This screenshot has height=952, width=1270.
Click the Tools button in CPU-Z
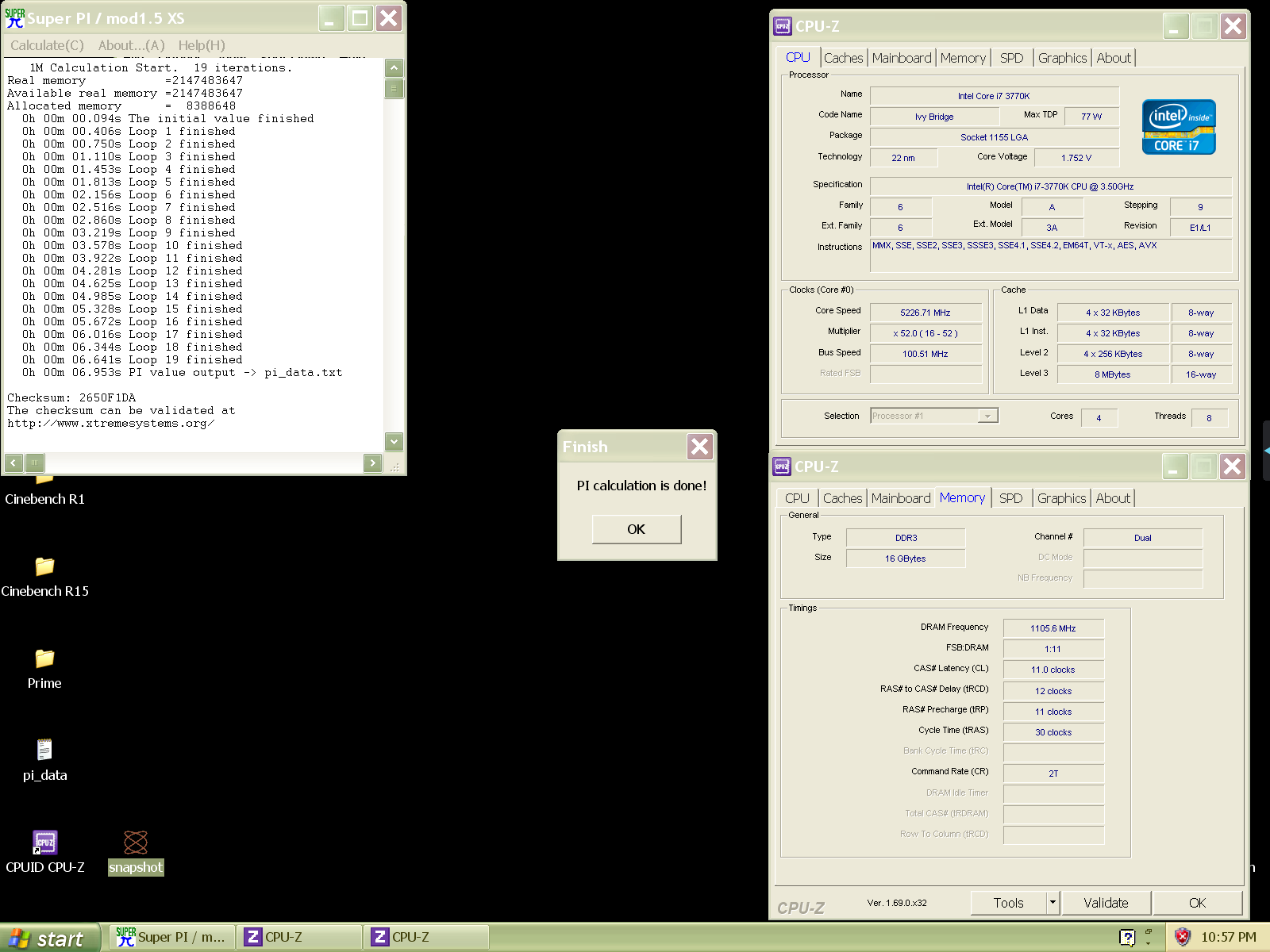(x=1008, y=903)
